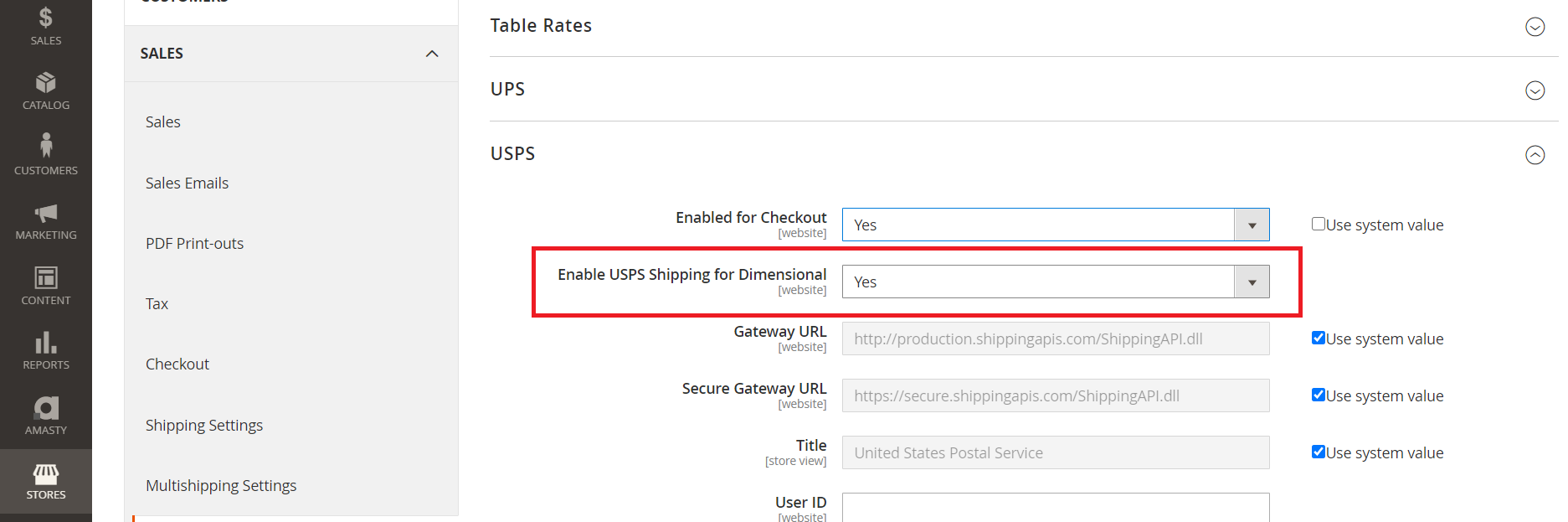This screenshot has width=1568, height=522.
Task: Expand the UPS section
Action: [x=1535, y=90]
